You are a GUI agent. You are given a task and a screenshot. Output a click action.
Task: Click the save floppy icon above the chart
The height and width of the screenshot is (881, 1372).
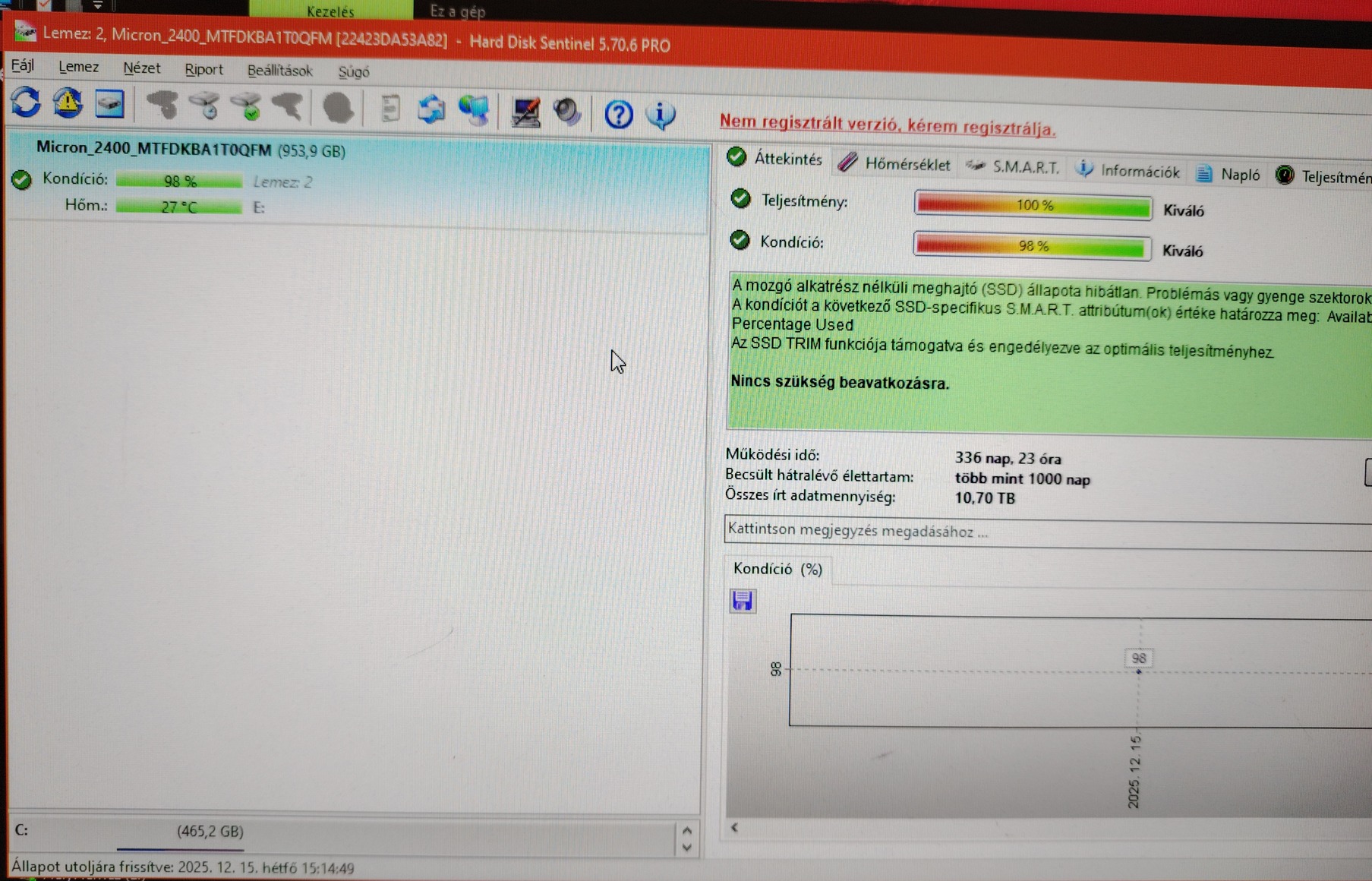[743, 601]
